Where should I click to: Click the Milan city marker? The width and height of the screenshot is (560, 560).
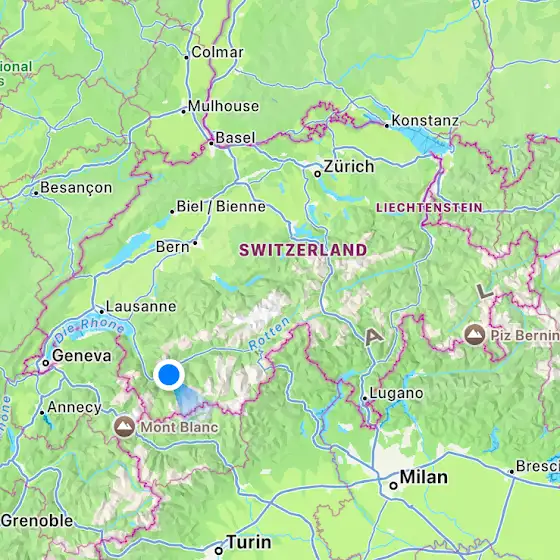(x=393, y=485)
